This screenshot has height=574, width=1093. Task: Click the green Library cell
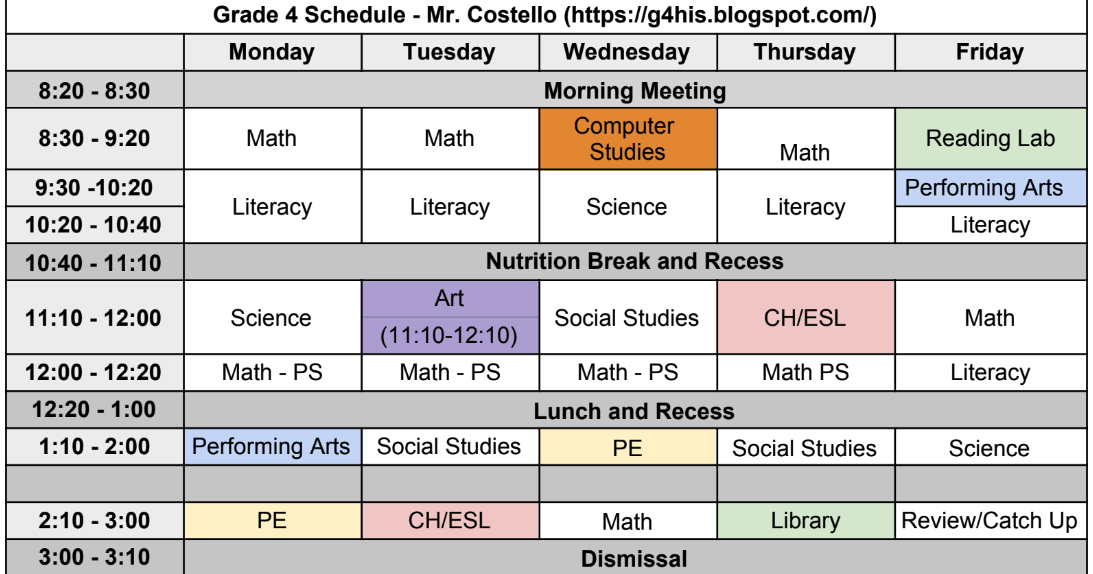pyautogui.click(x=806, y=520)
